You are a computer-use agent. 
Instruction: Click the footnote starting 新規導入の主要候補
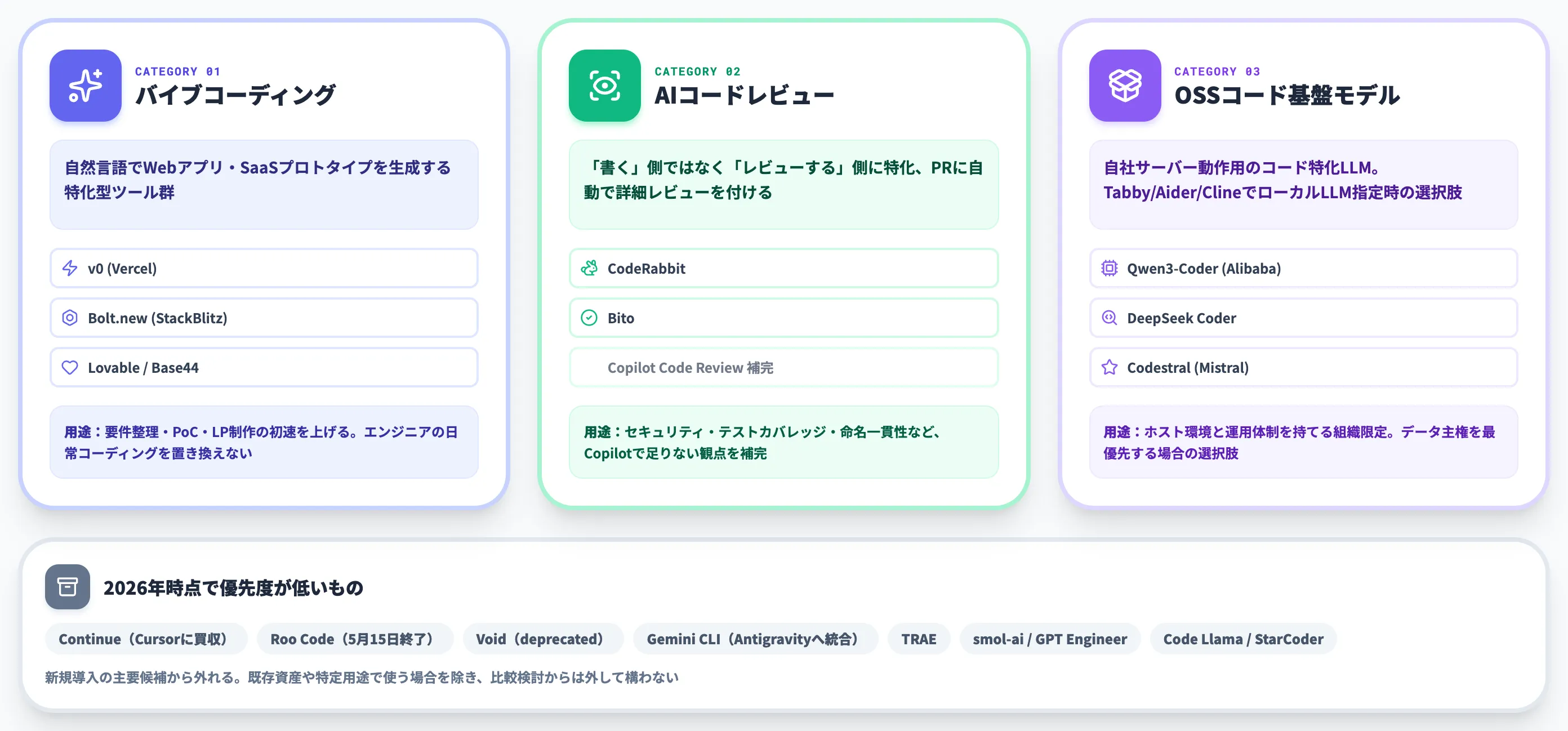click(x=362, y=677)
